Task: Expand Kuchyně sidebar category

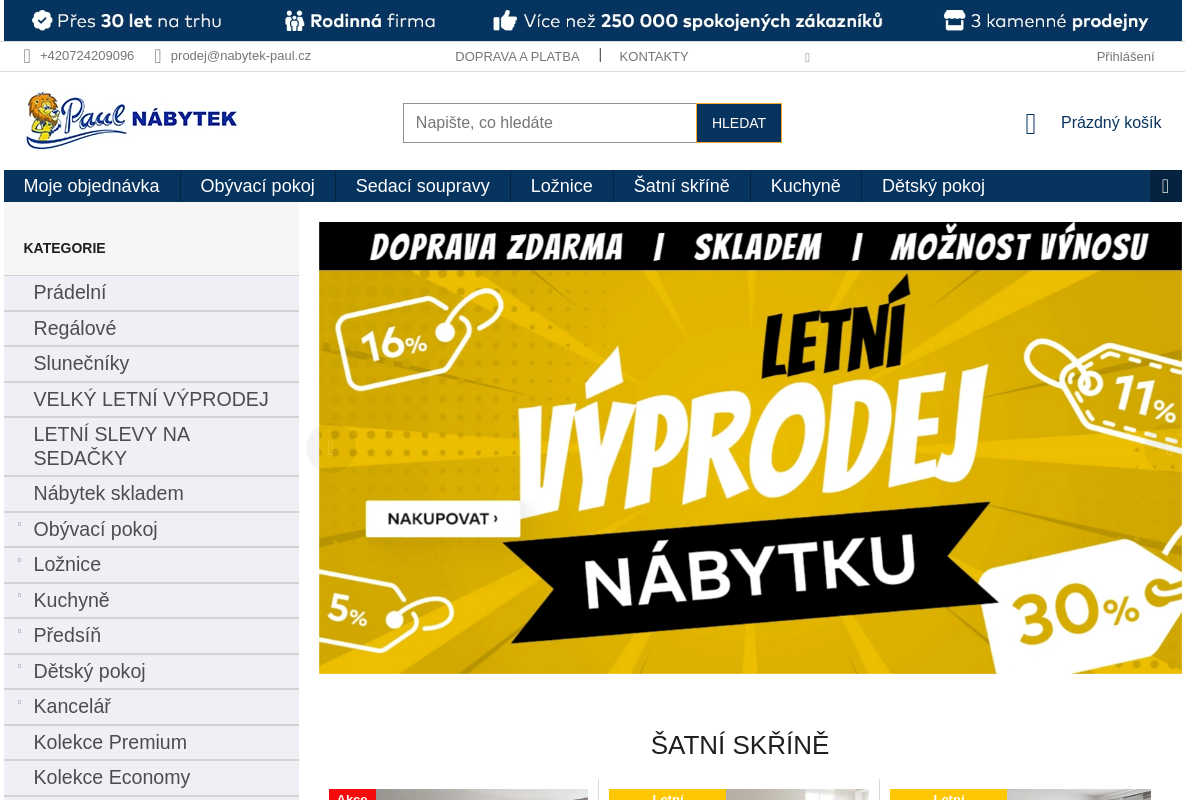Action: tap(19, 595)
